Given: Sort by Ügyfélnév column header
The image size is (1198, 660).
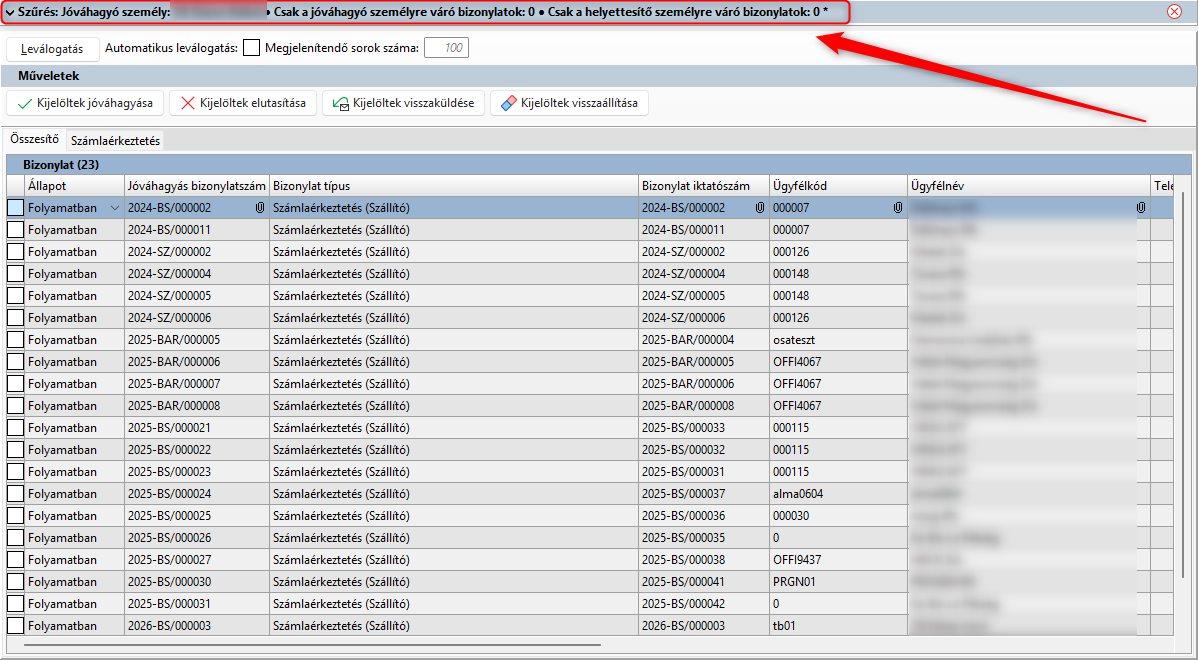Looking at the screenshot, I should 1029,186.
